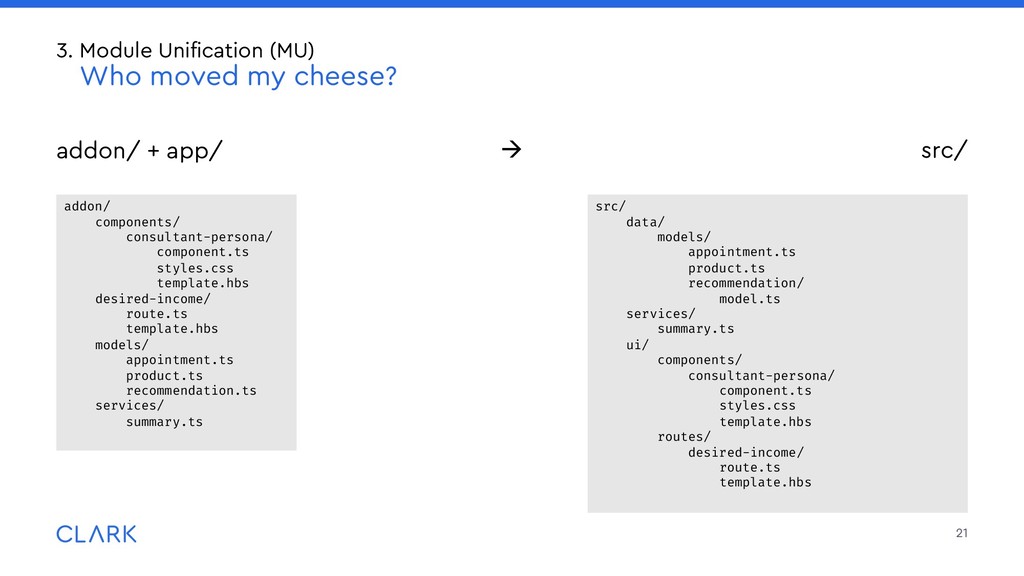Image resolution: width=1024 pixels, height=576 pixels.
Task: Open "product.ts" in the addon tree
Action: pos(164,375)
